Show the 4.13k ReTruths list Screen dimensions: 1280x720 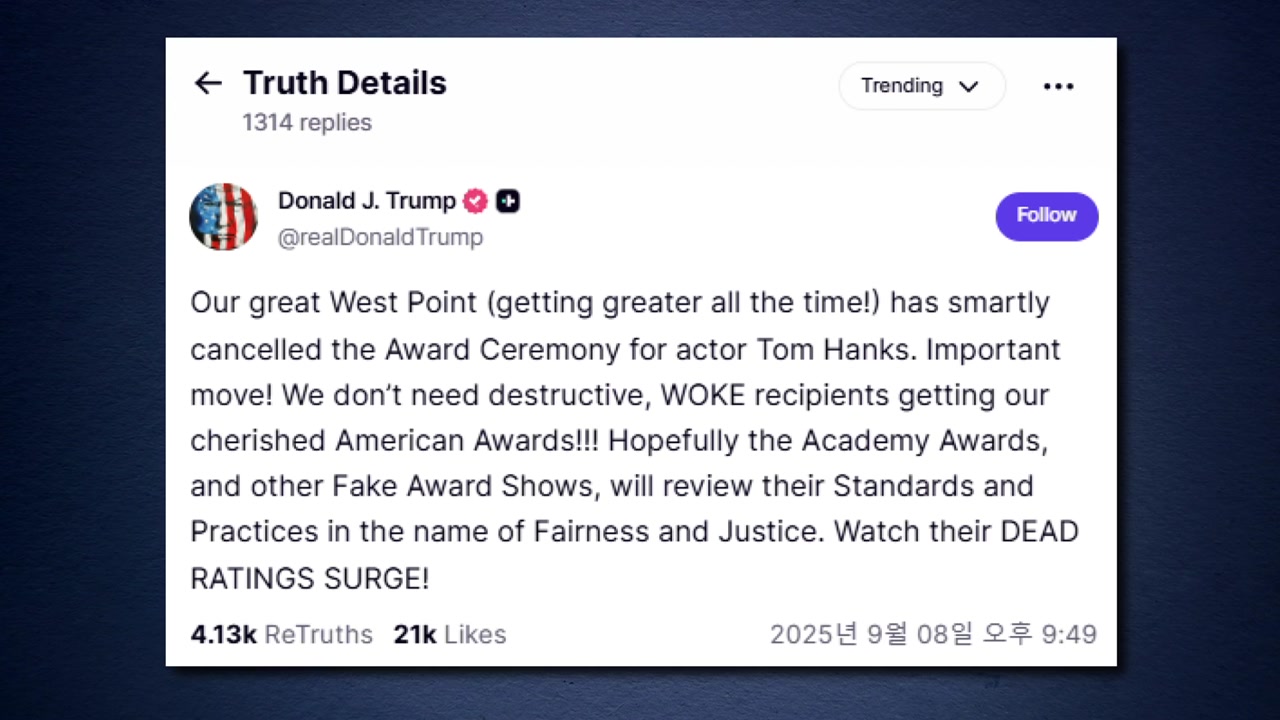coord(281,634)
